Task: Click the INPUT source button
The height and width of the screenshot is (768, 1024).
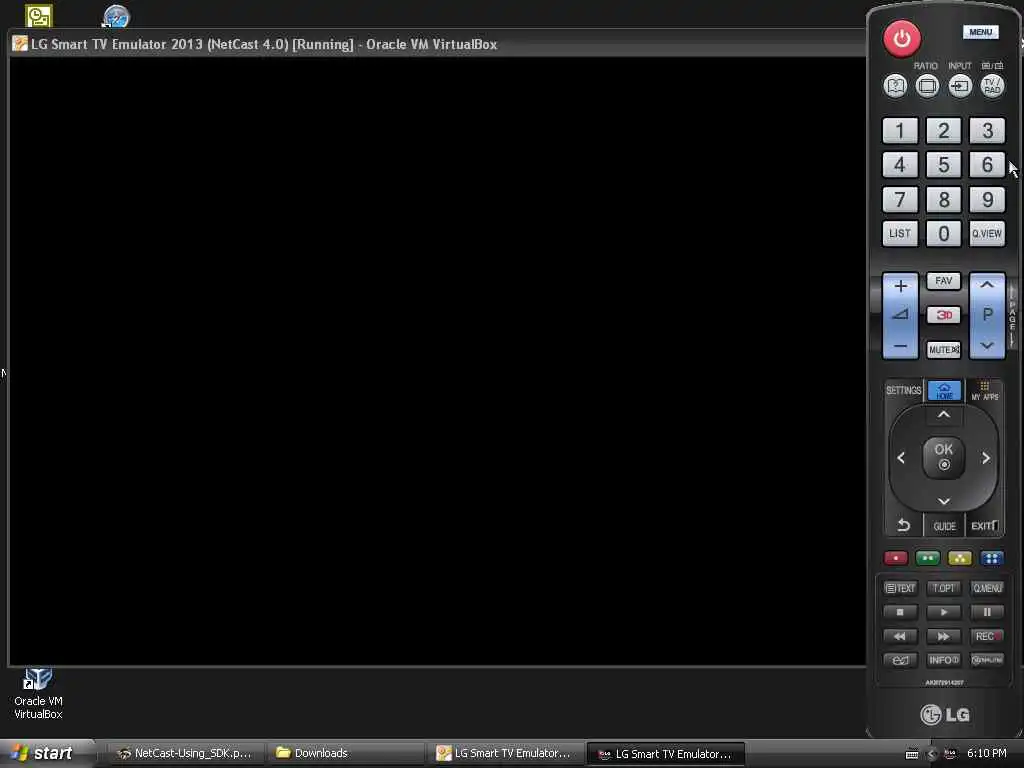Action: click(x=960, y=86)
